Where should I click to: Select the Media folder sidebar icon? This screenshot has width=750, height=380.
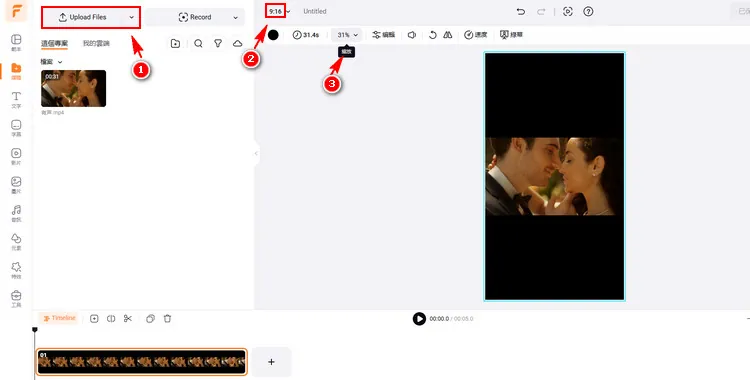tap(16, 71)
